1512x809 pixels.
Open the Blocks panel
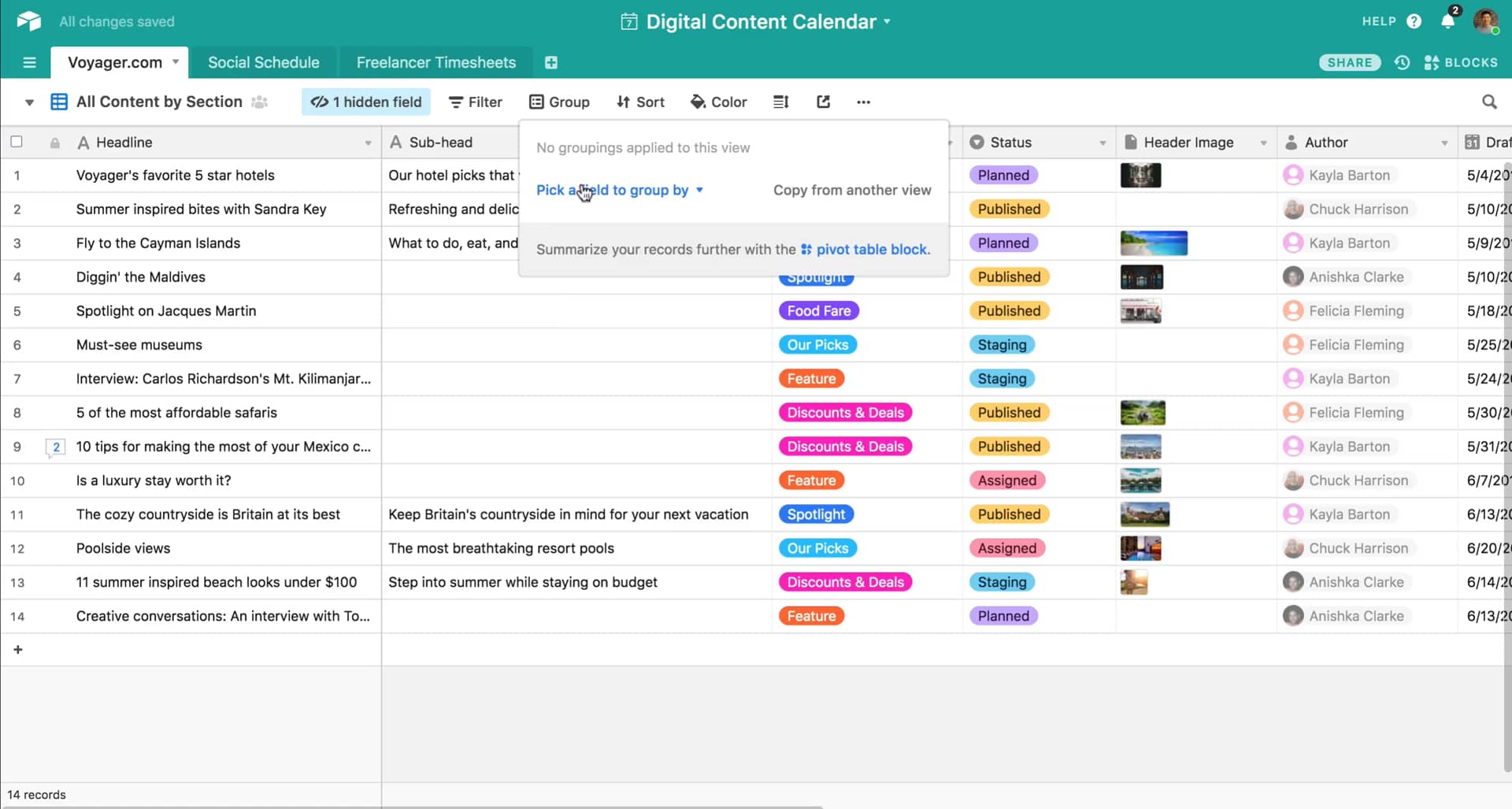coord(1461,62)
